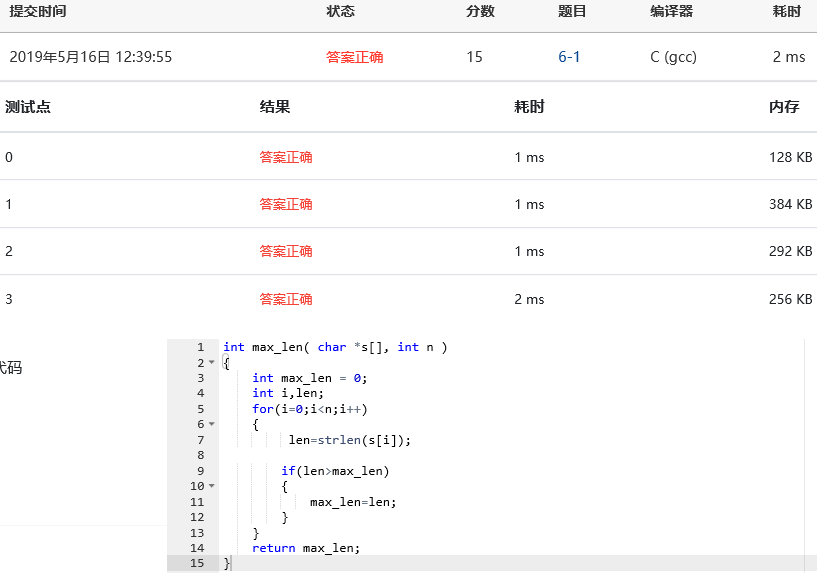This screenshot has height=573, width=817.
Task: Click the 2 ms value in the top submission row
Action: [789, 57]
